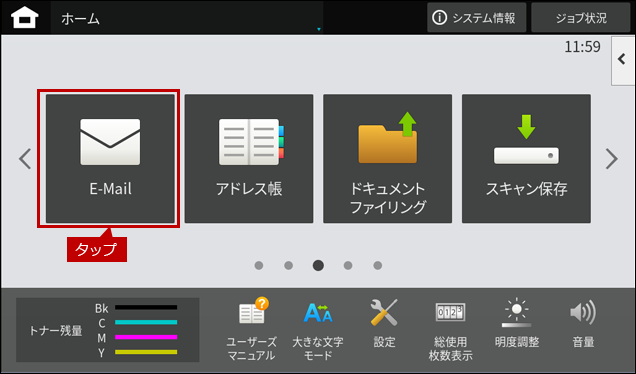636x374 pixels.
Task: Jump to fifth page indicator dot
Action: coord(378,265)
